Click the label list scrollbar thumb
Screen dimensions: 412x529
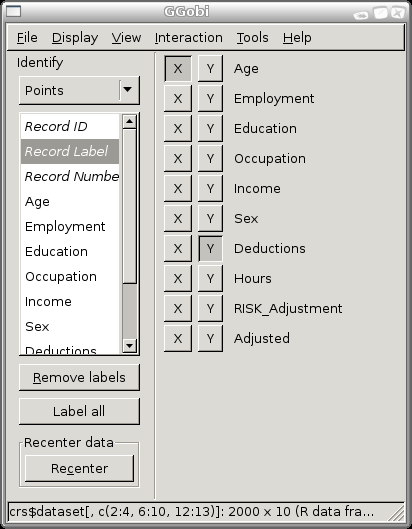pyautogui.click(x=130, y=206)
